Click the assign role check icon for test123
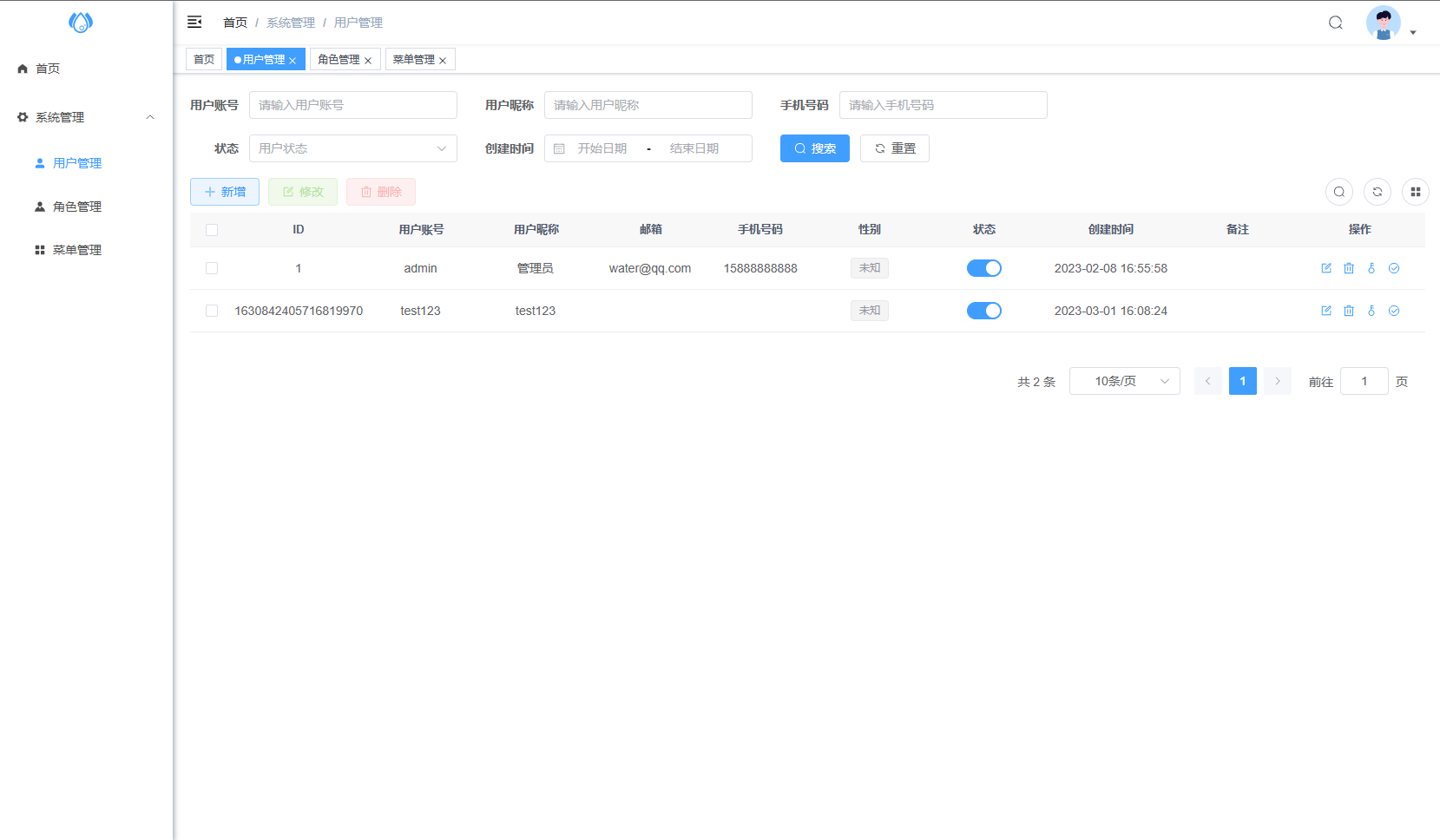Viewport: 1440px width, 840px height. click(1394, 311)
